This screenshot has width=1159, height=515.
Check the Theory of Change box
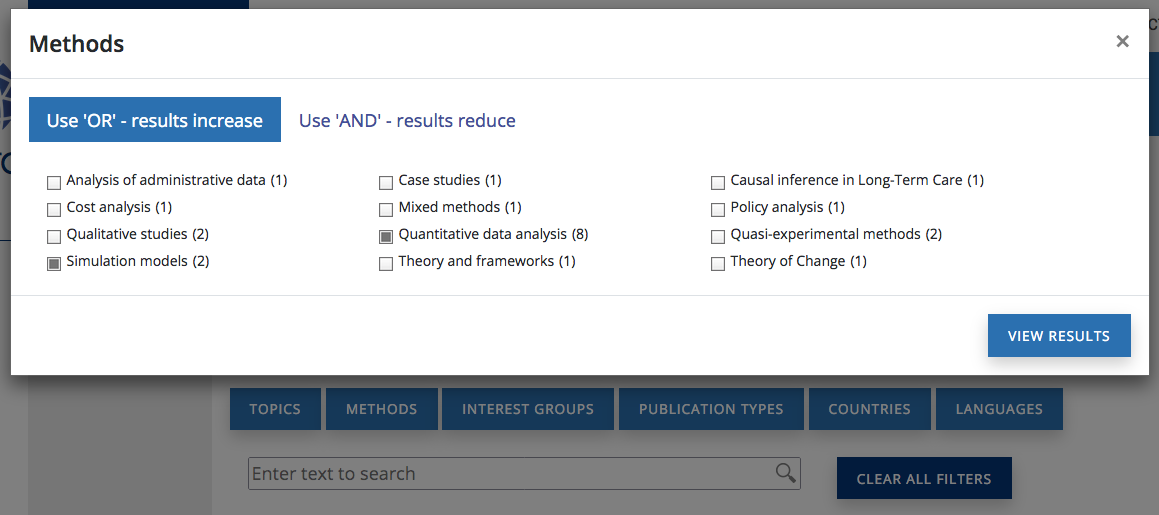pyautogui.click(x=718, y=263)
